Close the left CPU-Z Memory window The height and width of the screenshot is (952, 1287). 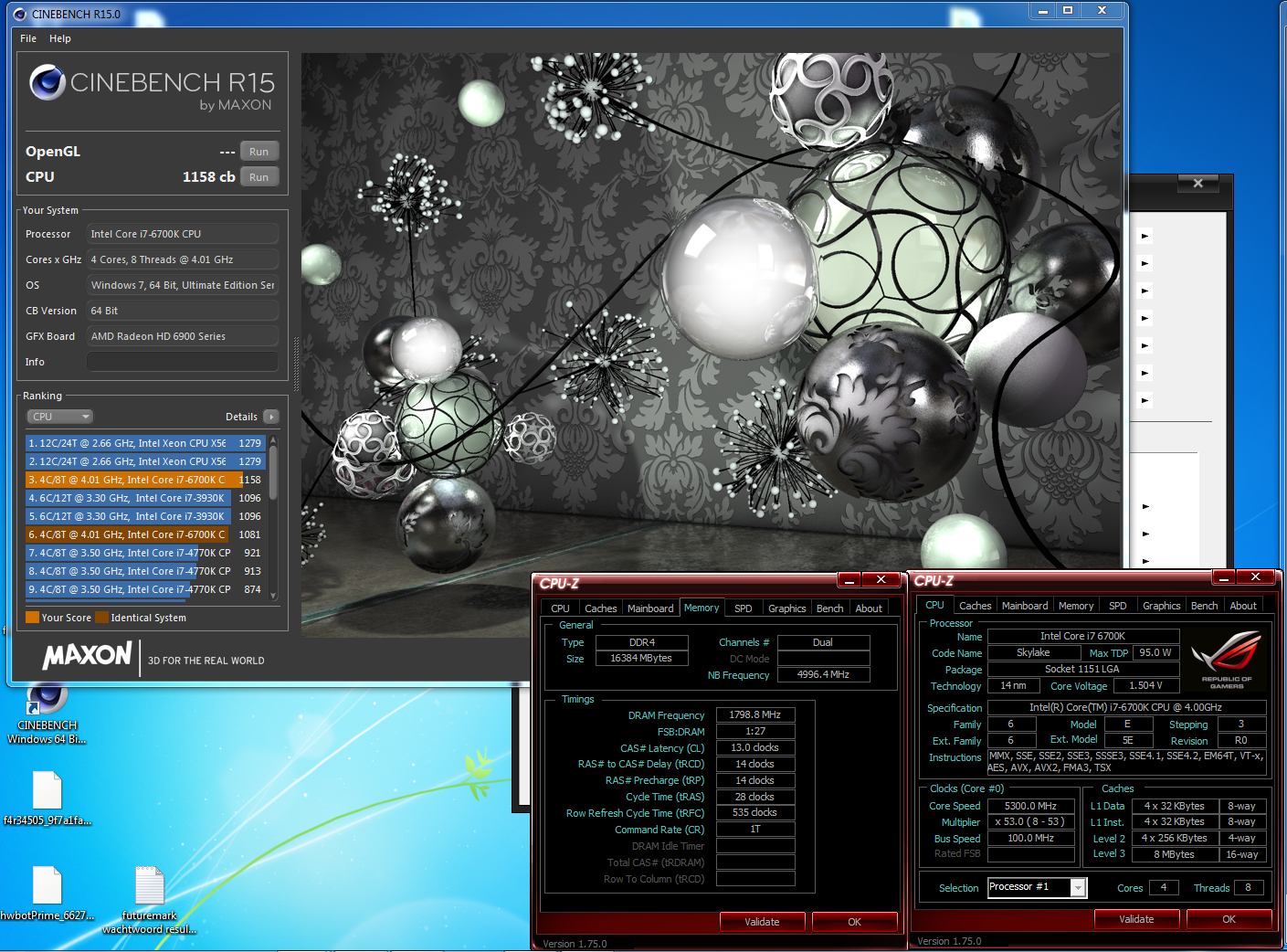point(881,579)
